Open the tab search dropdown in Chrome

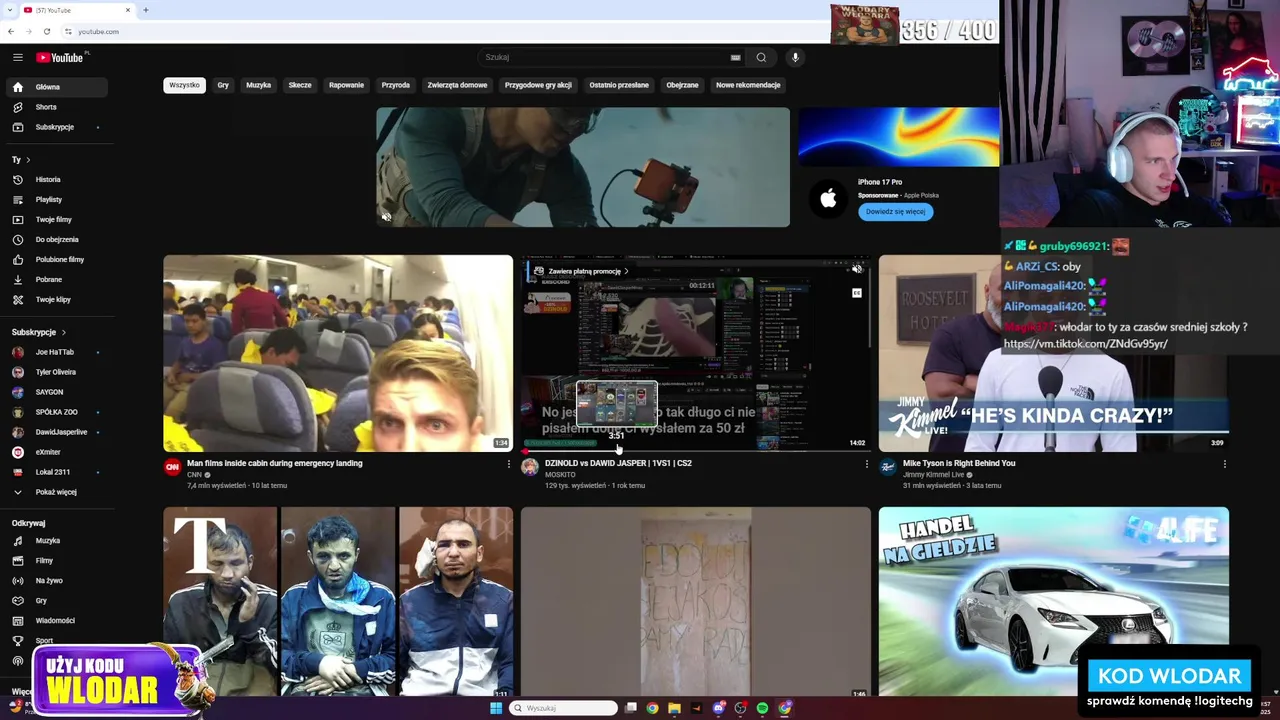click(10, 10)
